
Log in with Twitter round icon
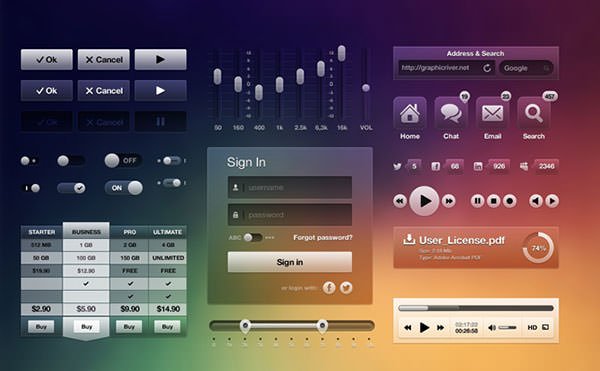346,288
